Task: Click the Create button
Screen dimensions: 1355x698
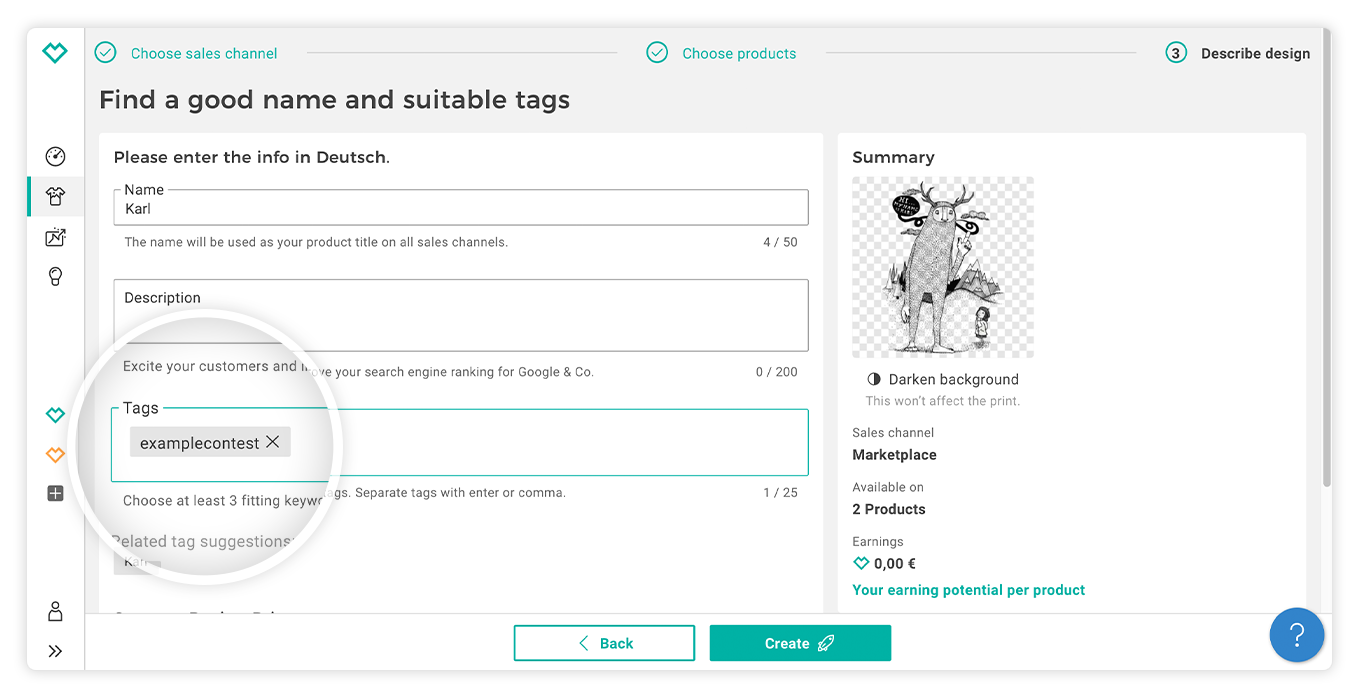Action: 800,643
